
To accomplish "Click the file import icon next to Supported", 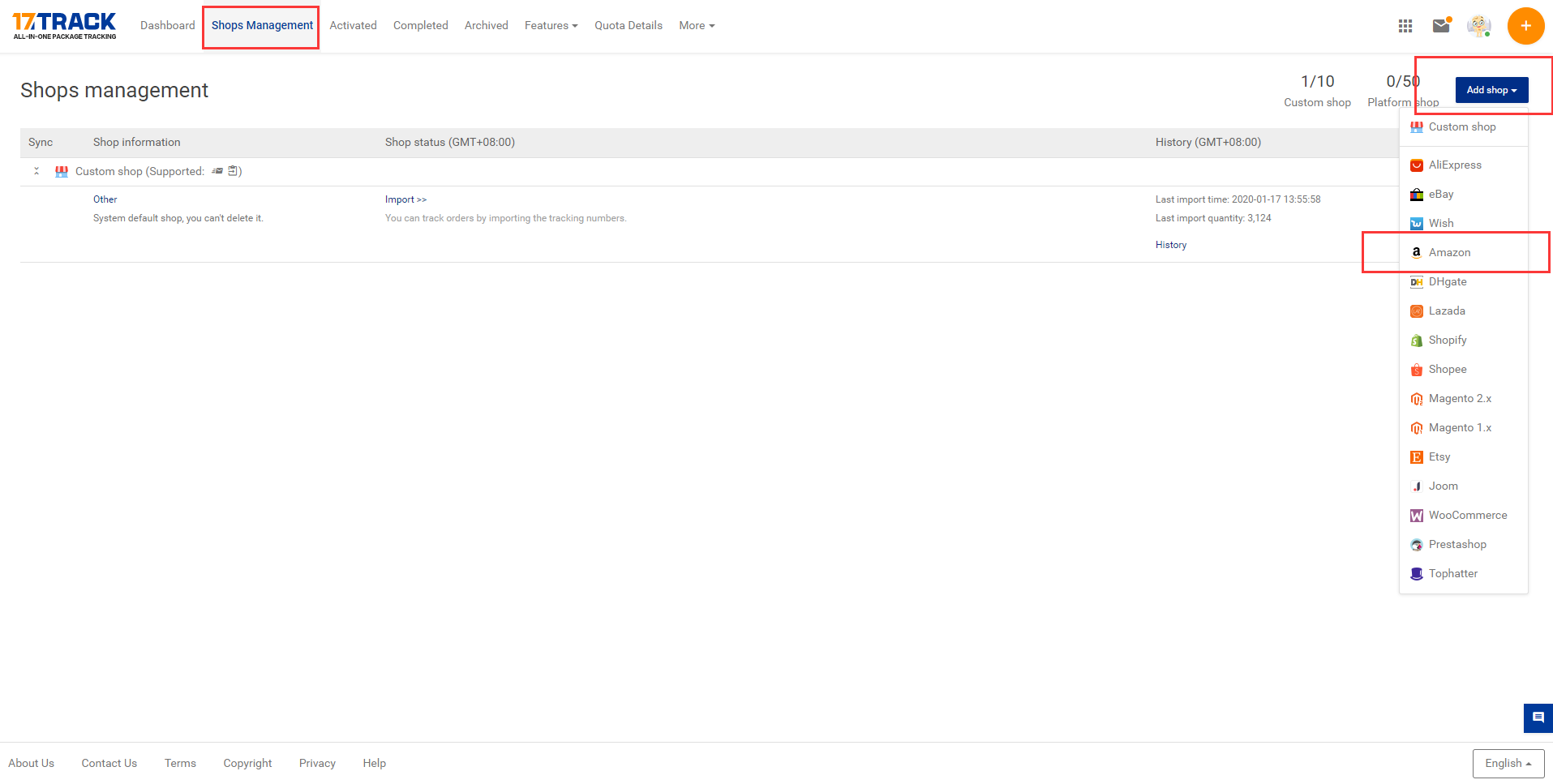I will pos(233,171).
